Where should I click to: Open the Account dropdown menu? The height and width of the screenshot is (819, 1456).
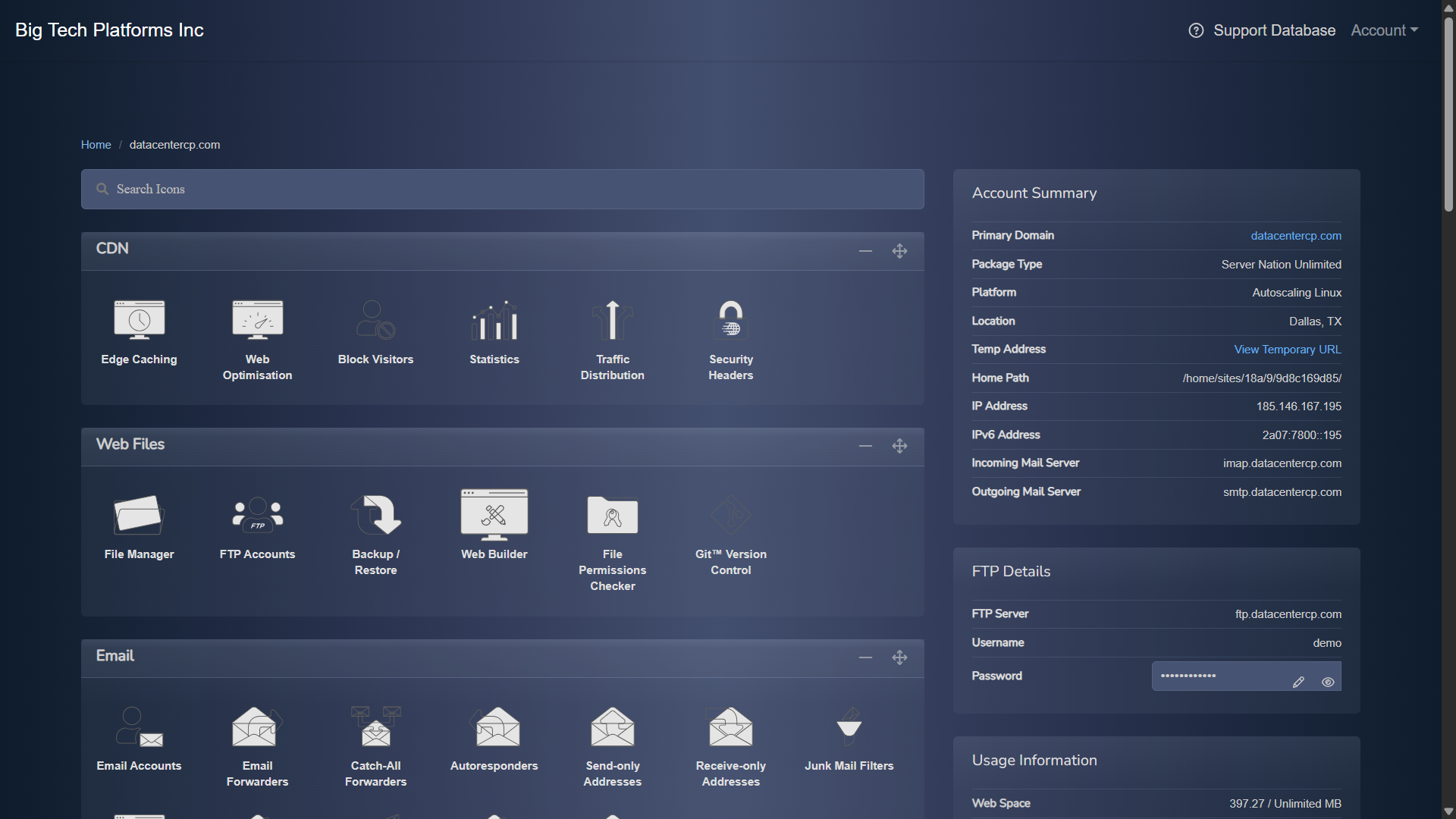click(x=1384, y=30)
